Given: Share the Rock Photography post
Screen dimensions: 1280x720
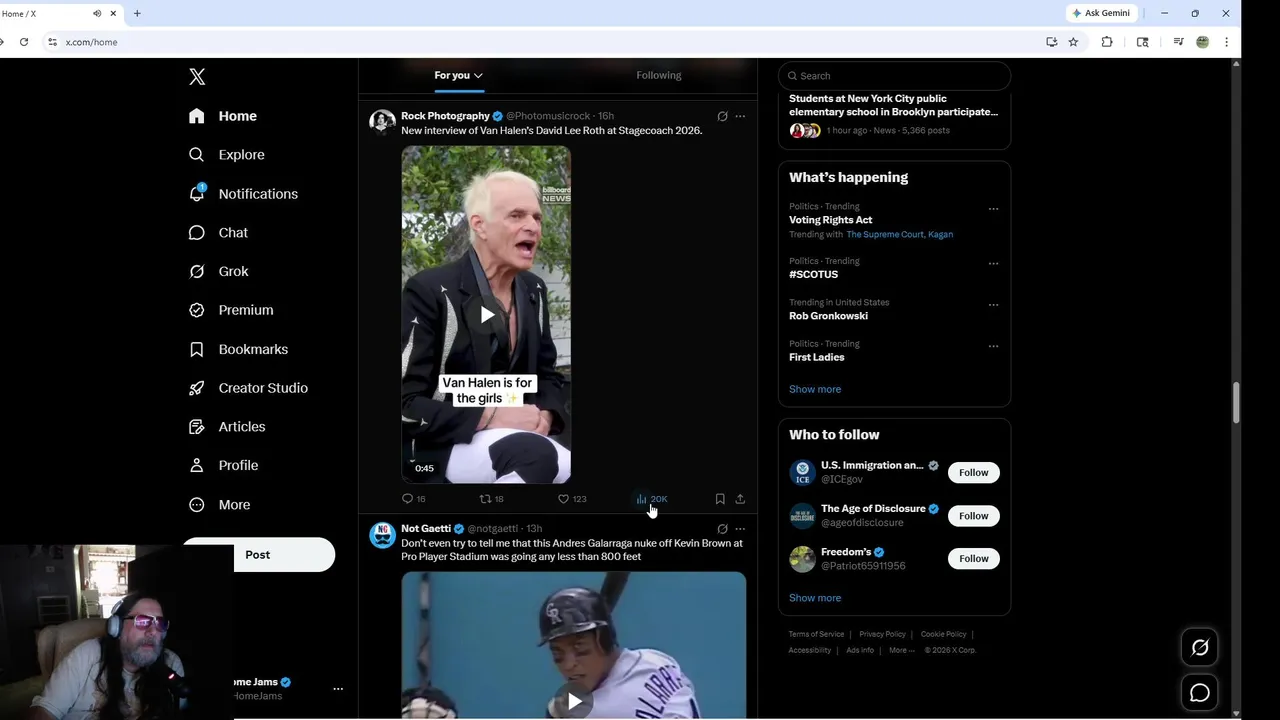Looking at the screenshot, I should [x=740, y=499].
